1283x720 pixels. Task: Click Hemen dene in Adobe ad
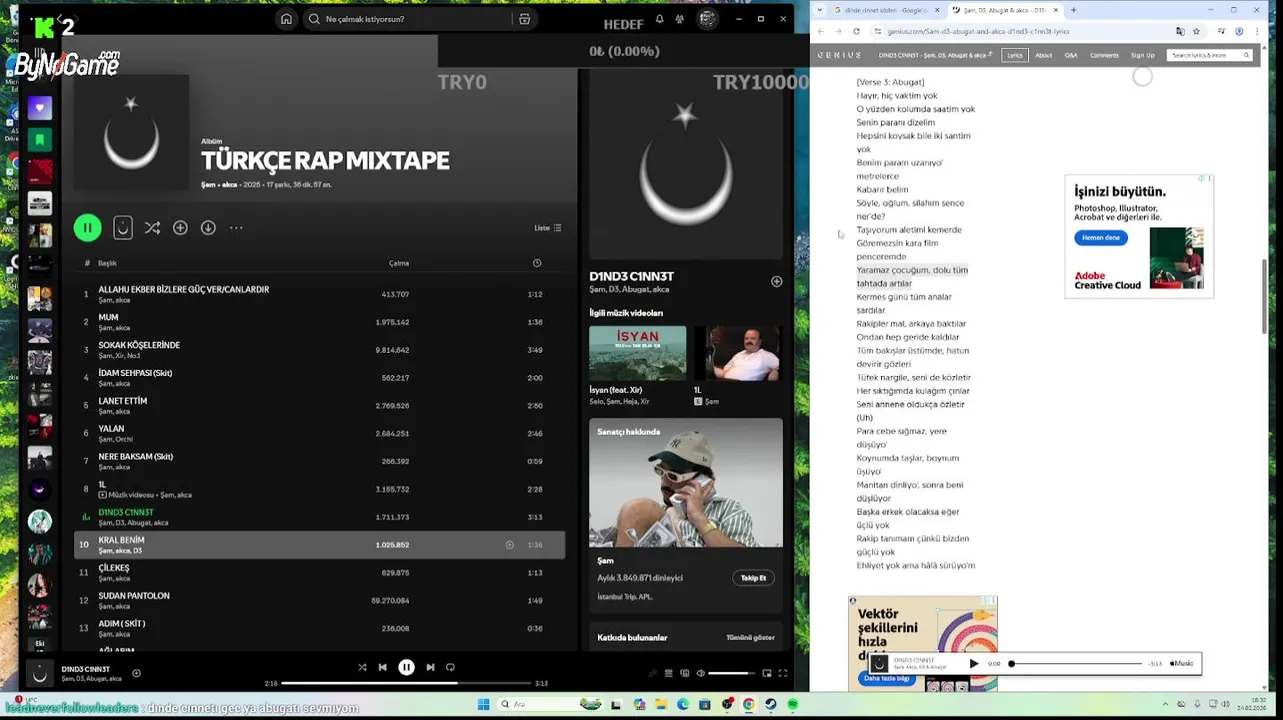1101,238
